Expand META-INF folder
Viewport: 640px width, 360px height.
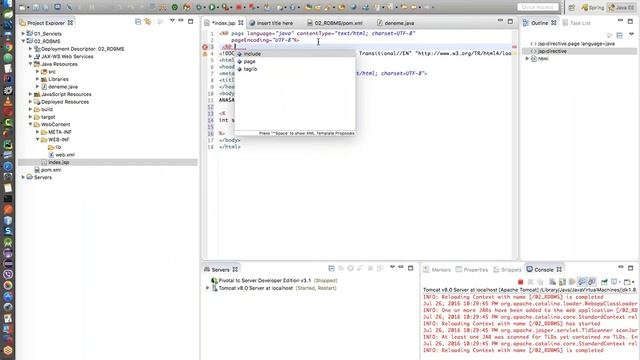[37, 132]
